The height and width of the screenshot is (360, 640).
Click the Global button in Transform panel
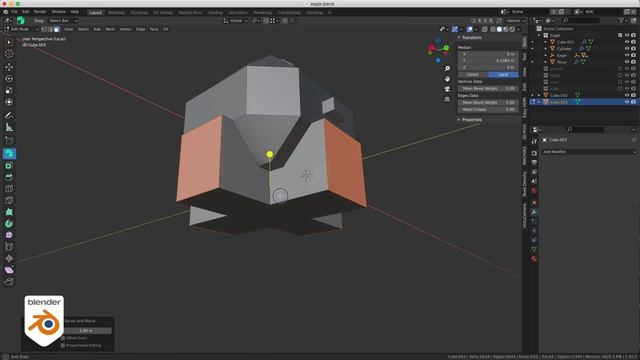tap(473, 75)
